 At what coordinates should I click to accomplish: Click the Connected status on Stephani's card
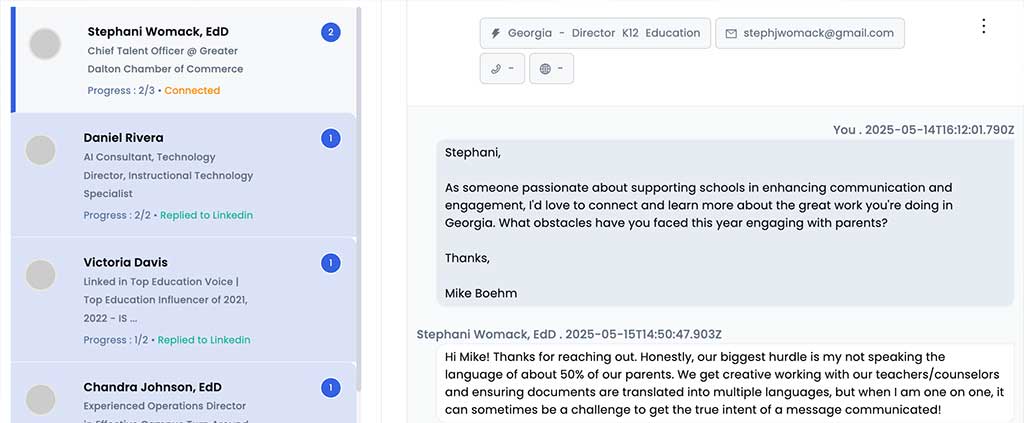192,90
